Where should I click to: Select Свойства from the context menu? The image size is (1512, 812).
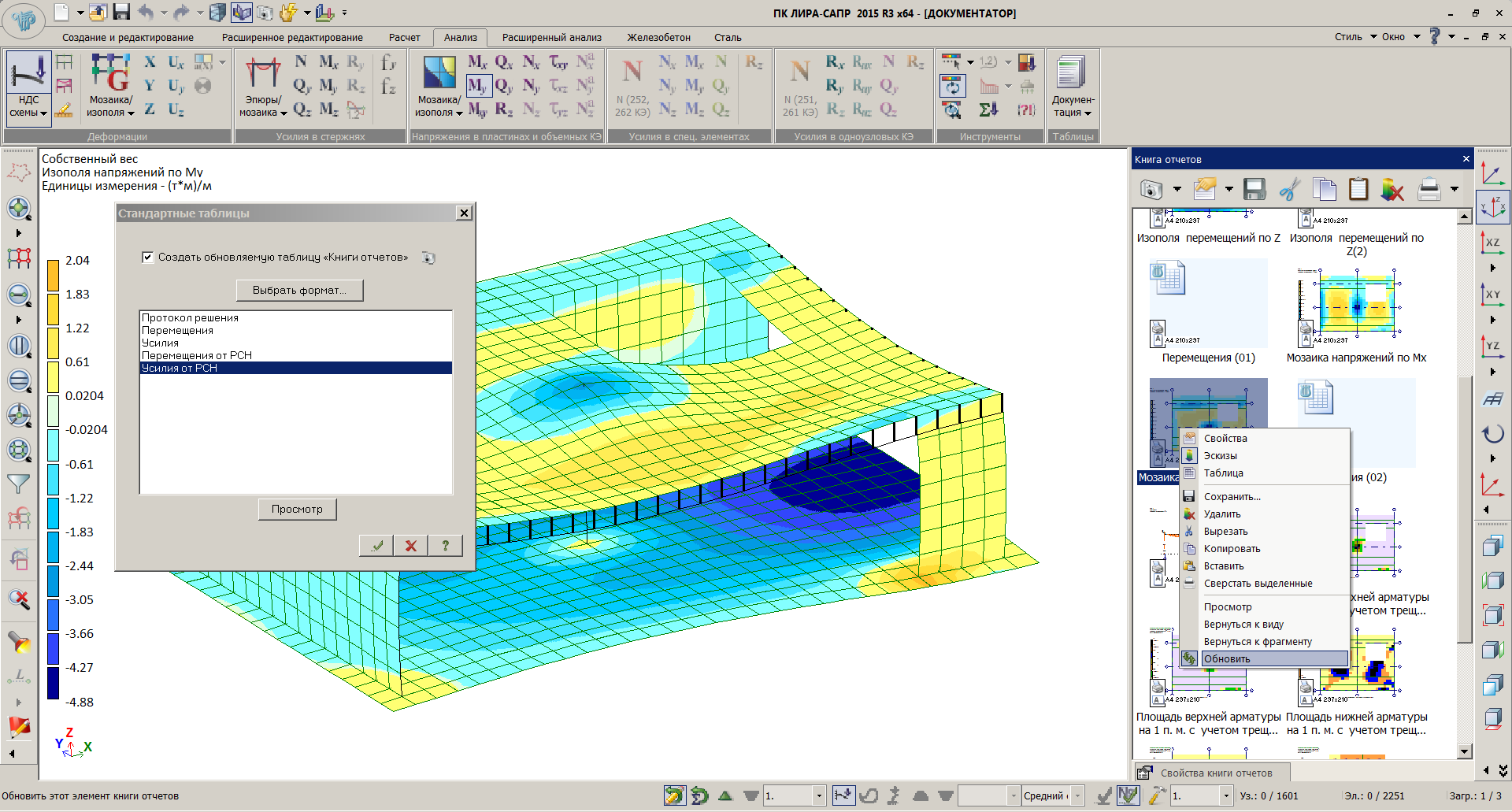tap(1225, 439)
